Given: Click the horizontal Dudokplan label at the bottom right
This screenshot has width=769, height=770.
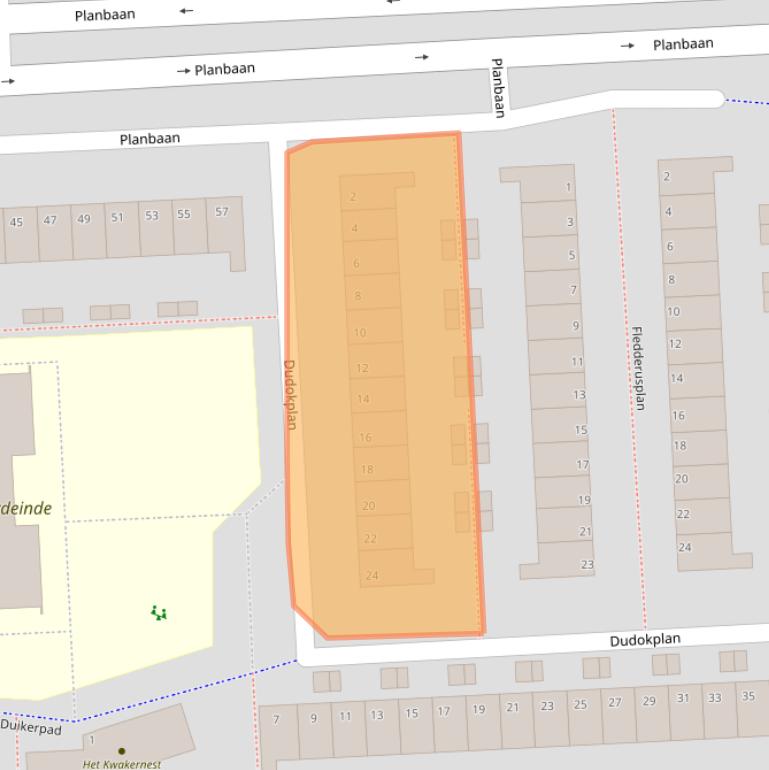Looking at the screenshot, I should coord(645,640).
